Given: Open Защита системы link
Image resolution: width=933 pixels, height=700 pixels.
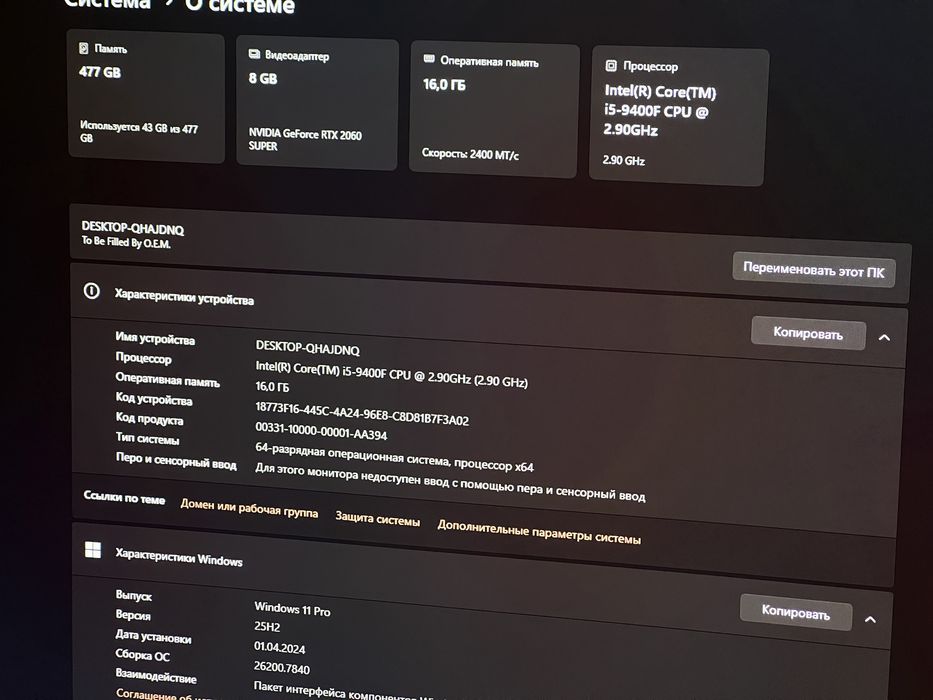Looking at the screenshot, I should 378,518.
